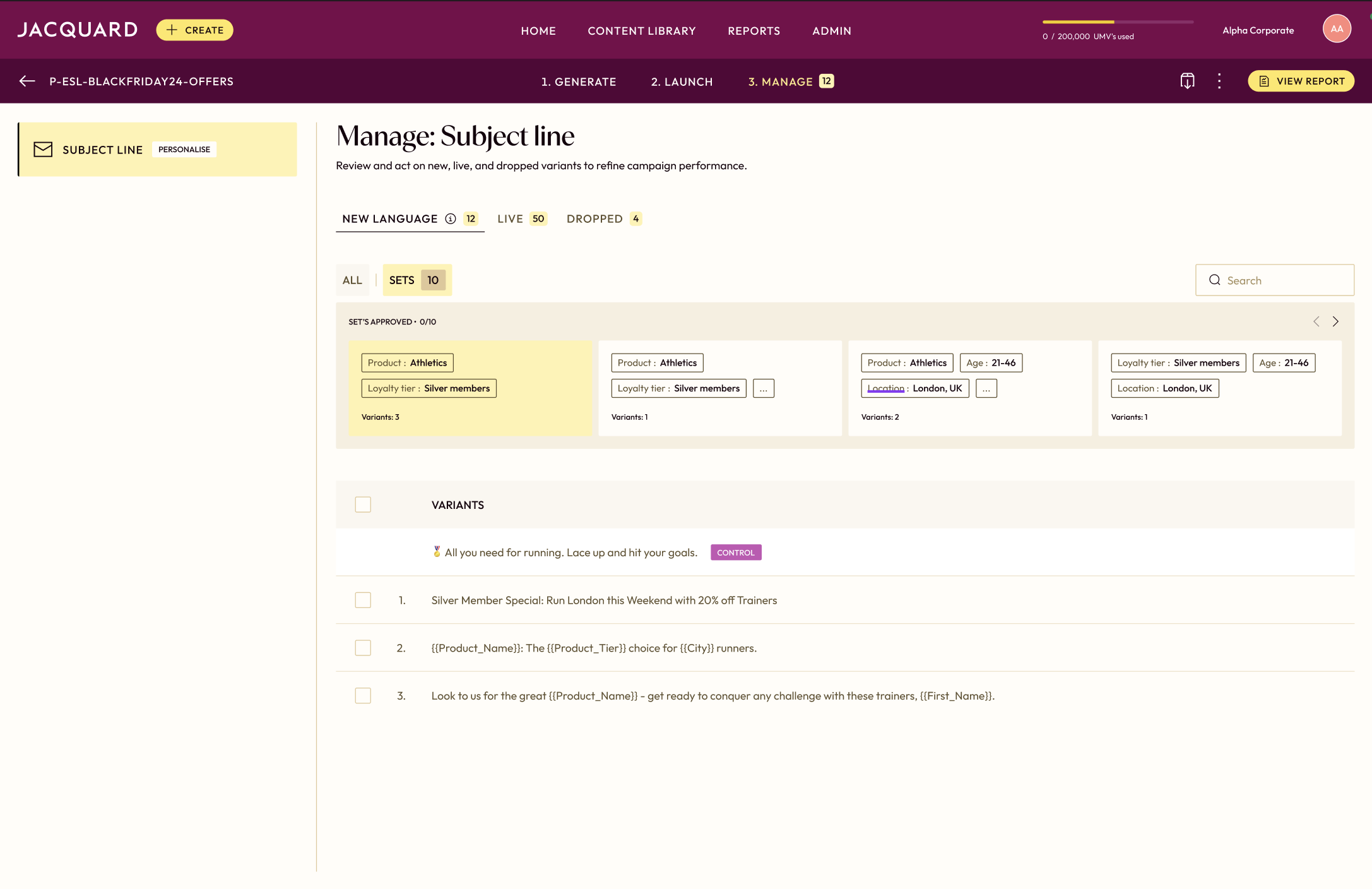Click the info icon beside New Language
The width and height of the screenshot is (1372, 889).
coord(451,218)
